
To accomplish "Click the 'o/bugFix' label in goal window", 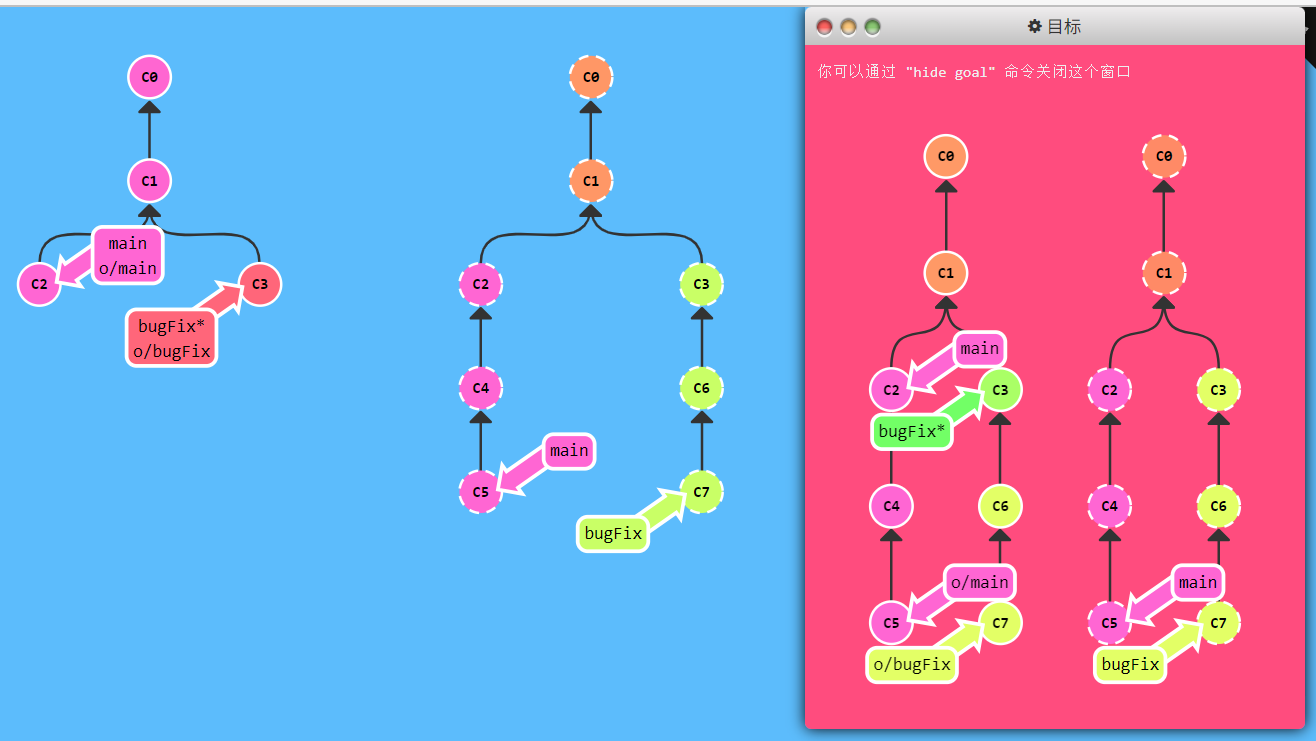I will [x=912, y=664].
